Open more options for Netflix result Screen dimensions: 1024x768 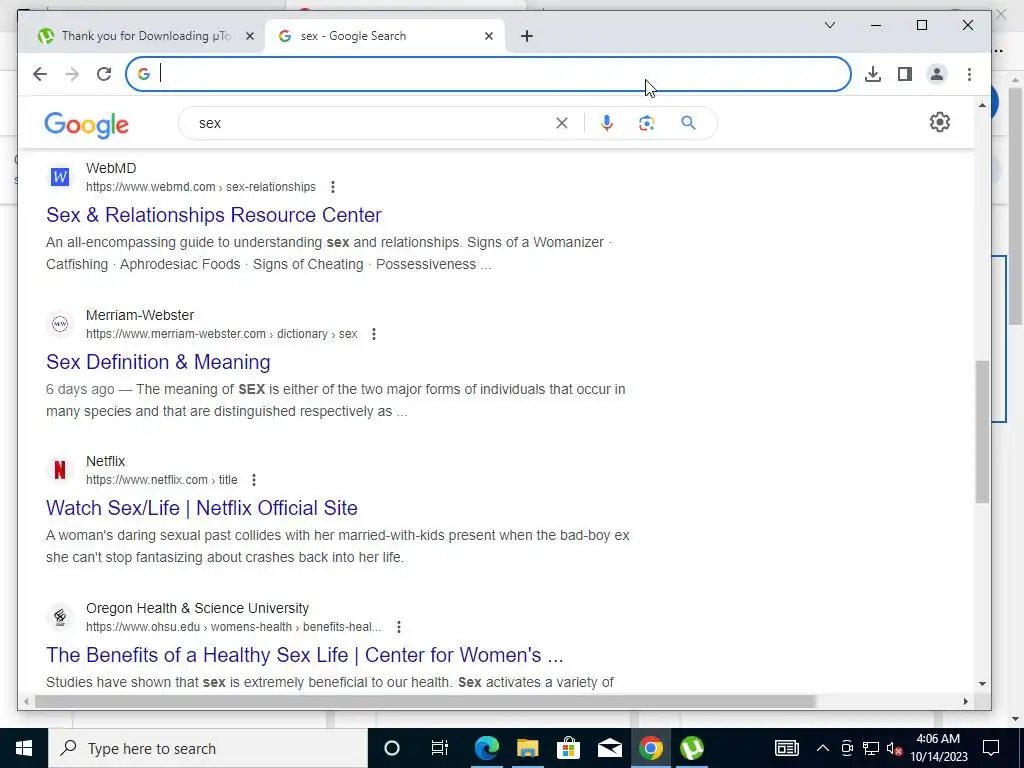[x=254, y=480]
